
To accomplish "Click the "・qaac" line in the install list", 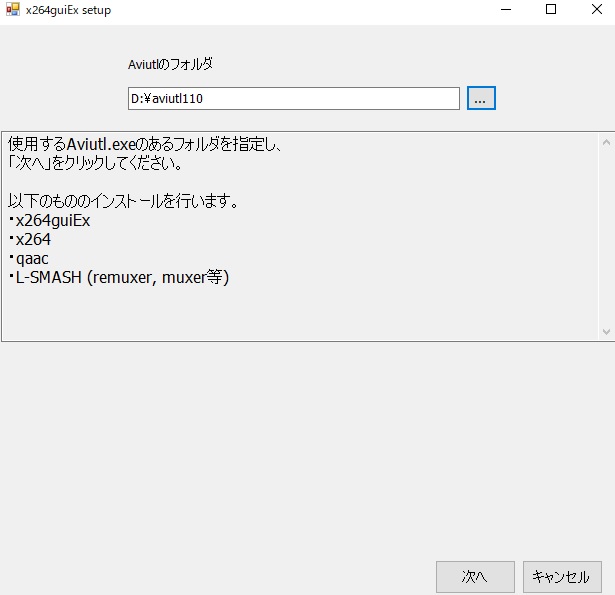I will click(x=28, y=258).
